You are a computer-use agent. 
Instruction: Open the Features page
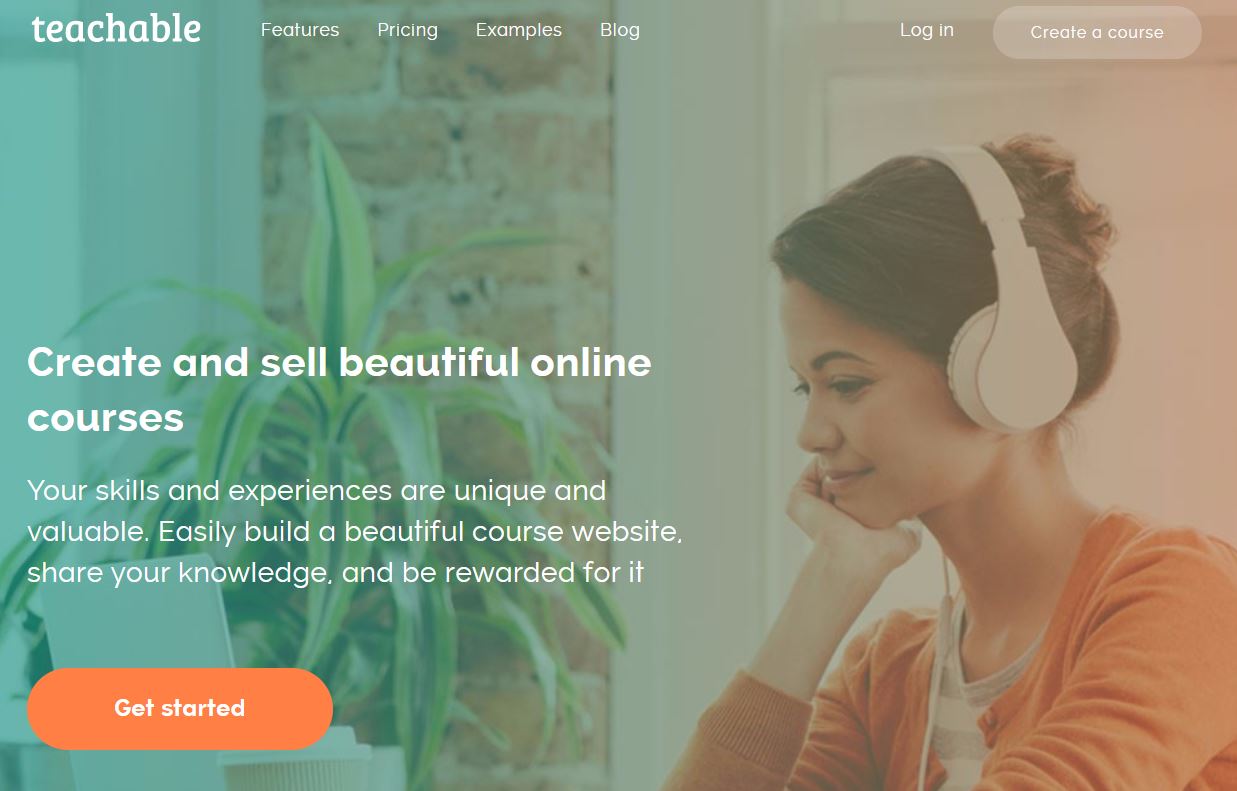(x=300, y=30)
